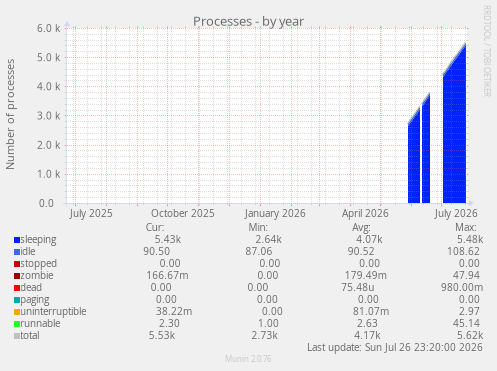Click the stopped legend color swatch
This screenshot has height=371, width=497.
click(x=17, y=264)
